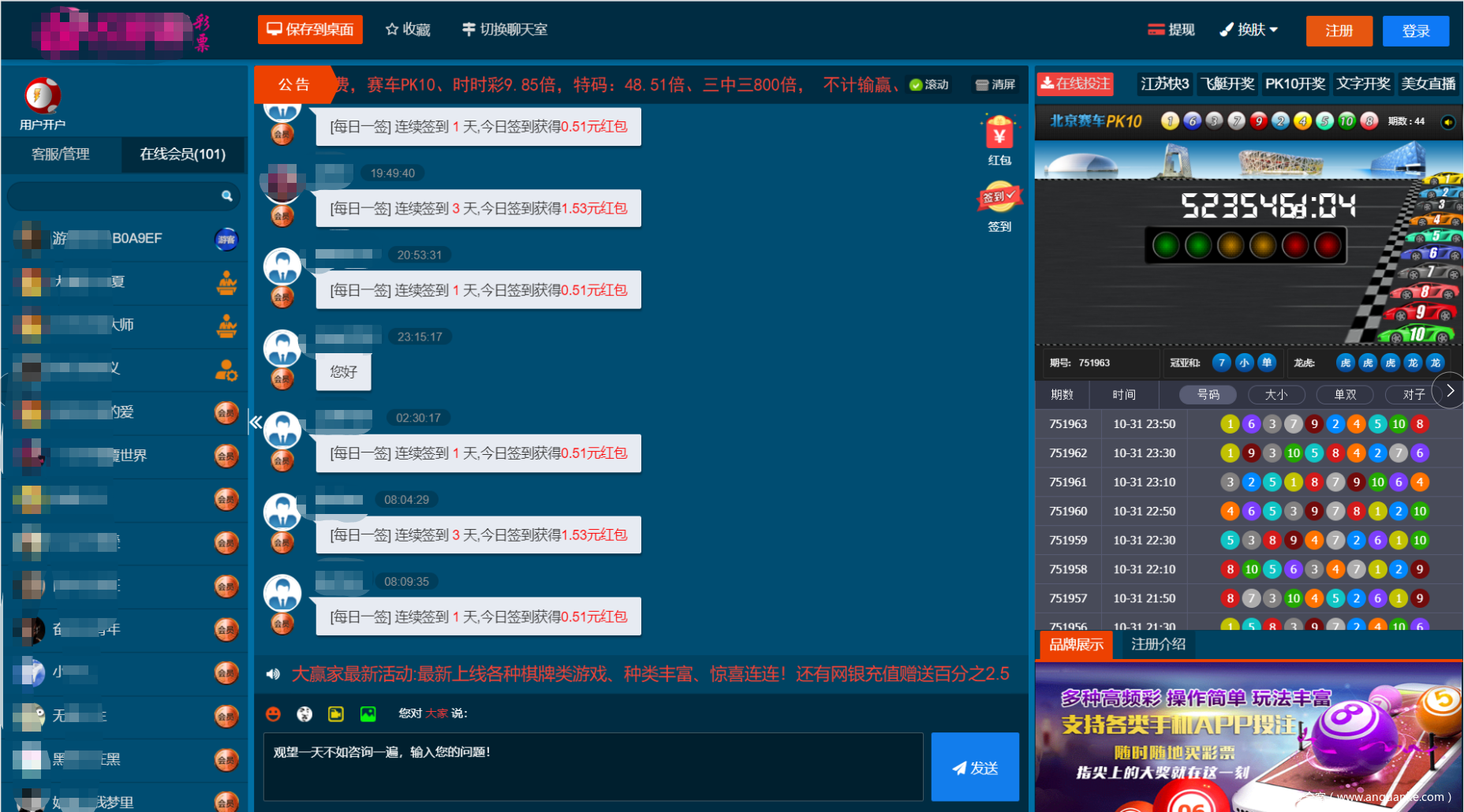
Task: Click the next arrow beside 对子
Action: [x=1449, y=391]
